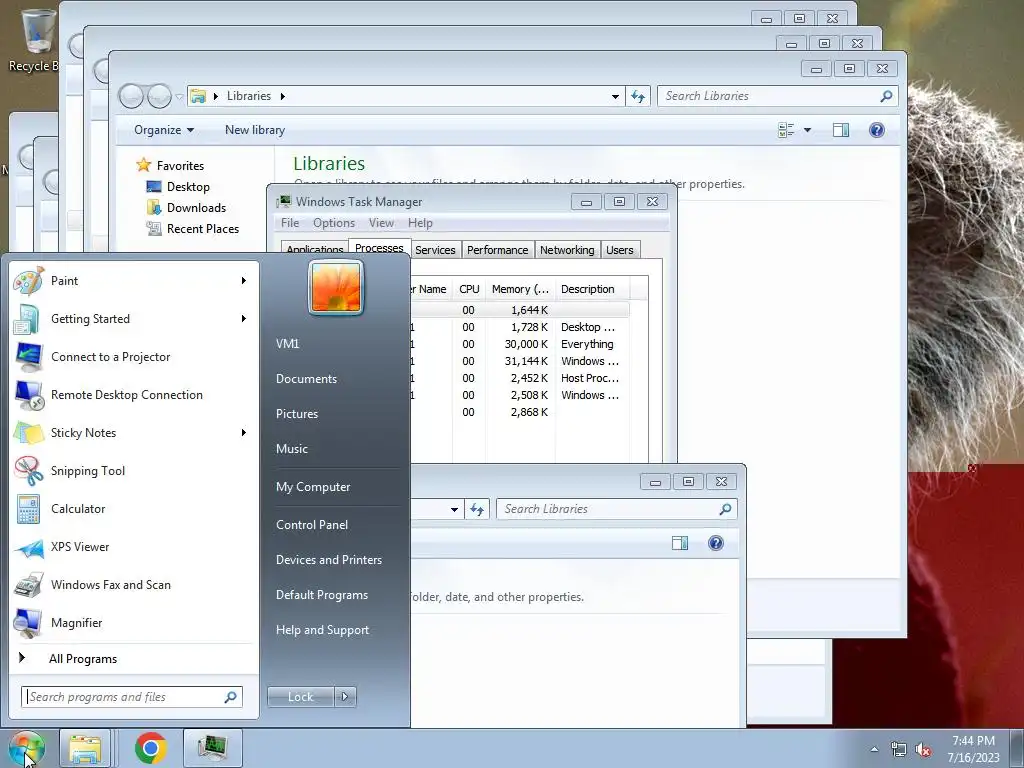Viewport: 1024px width, 768px height.
Task: Open view options dropdown arrow in Libraries
Action: coord(807,130)
